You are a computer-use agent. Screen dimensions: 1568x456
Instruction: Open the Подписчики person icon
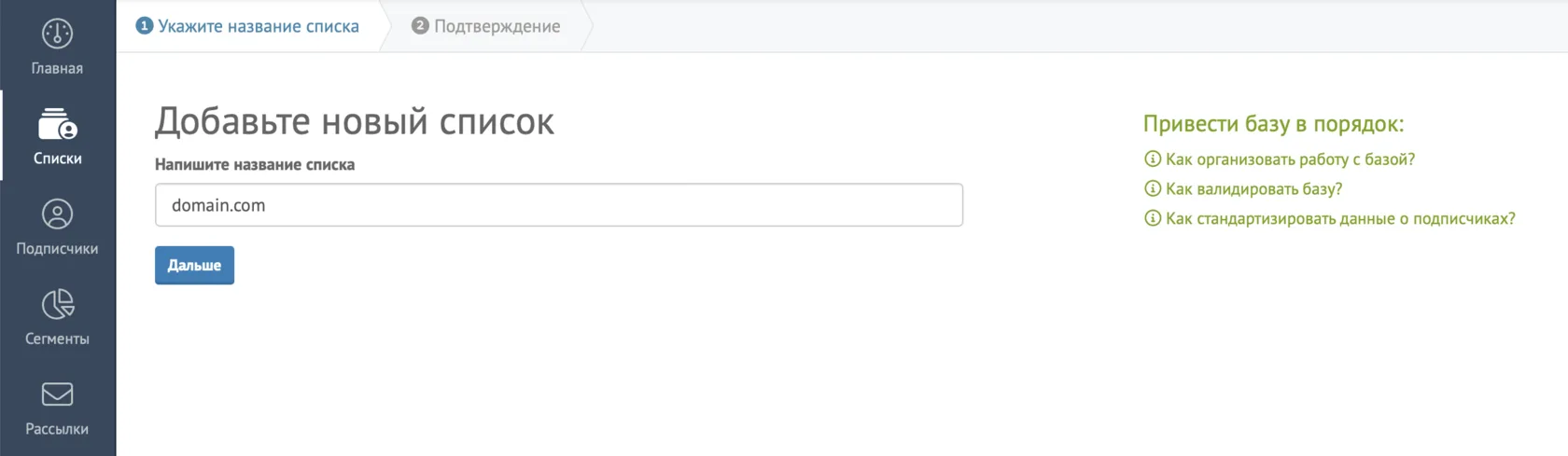pos(57,214)
